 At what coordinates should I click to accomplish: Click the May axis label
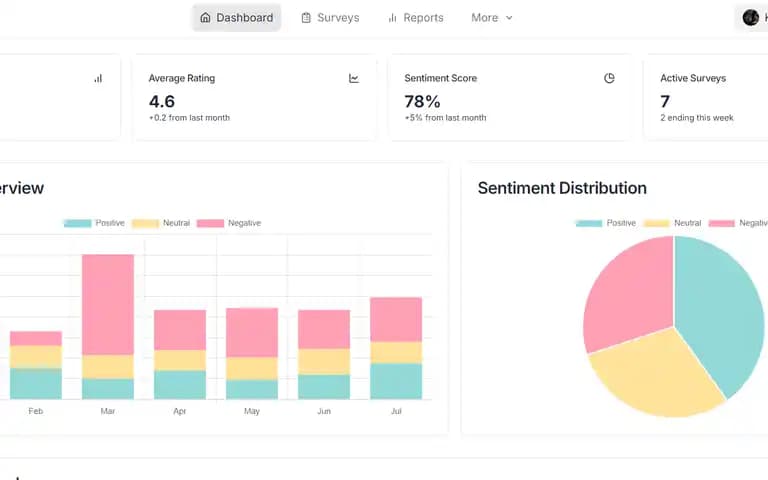coord(252,411)
